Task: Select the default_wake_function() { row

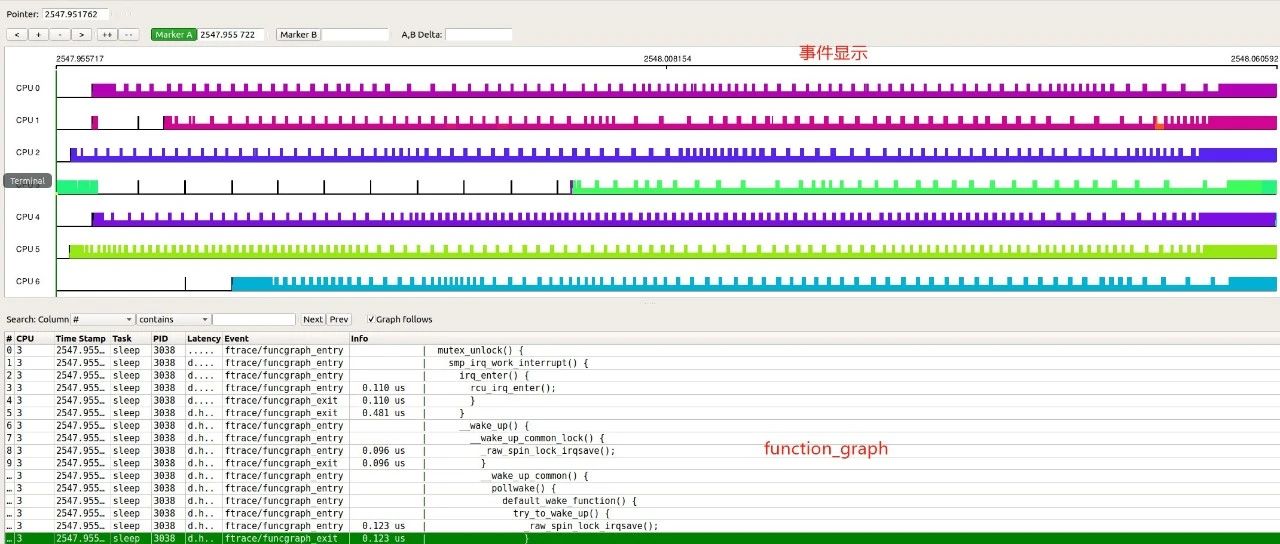Action: (640, 500)
